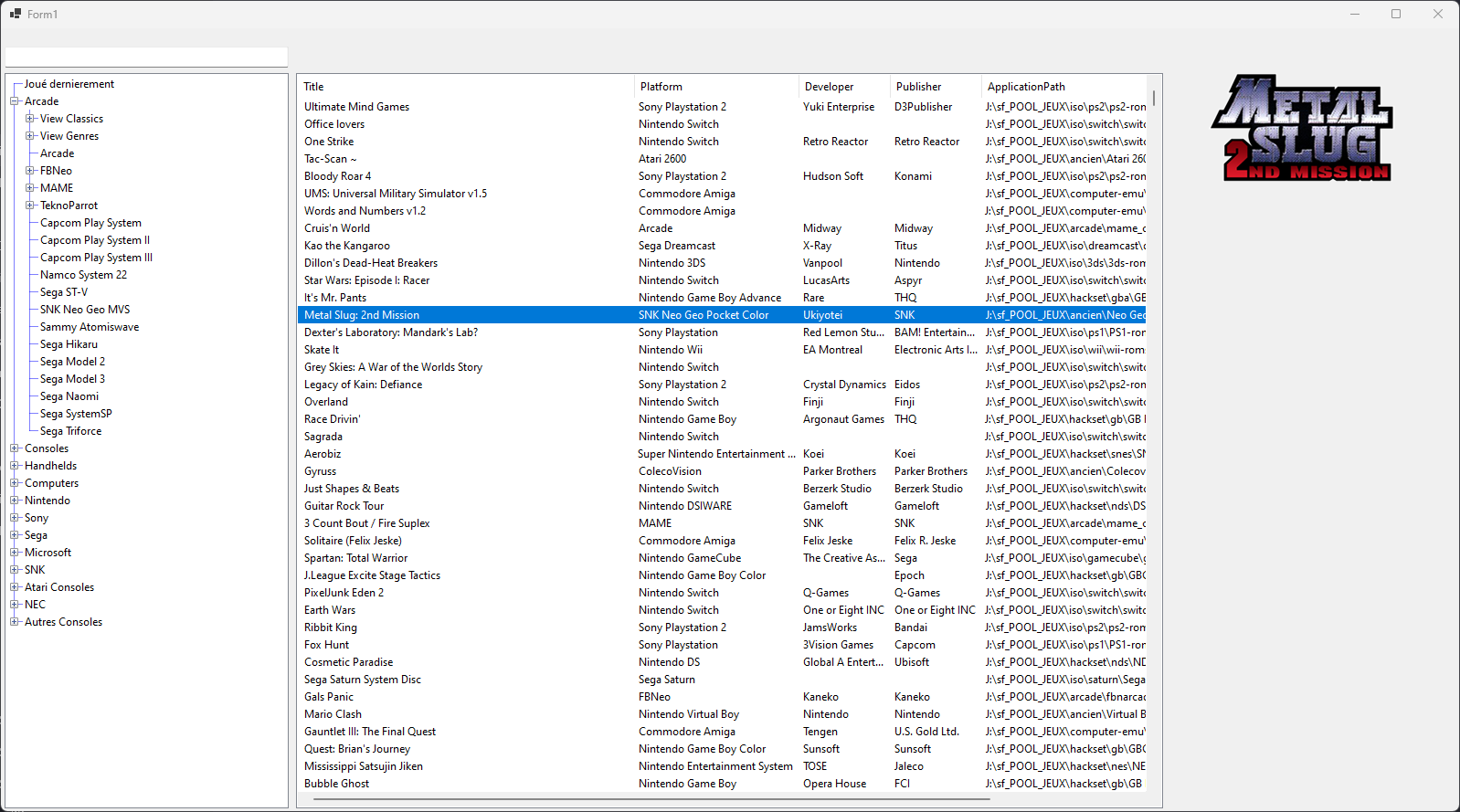1460x812 pixels.
Task: Expand the Nintendo tree node
Action: [15, 501]
